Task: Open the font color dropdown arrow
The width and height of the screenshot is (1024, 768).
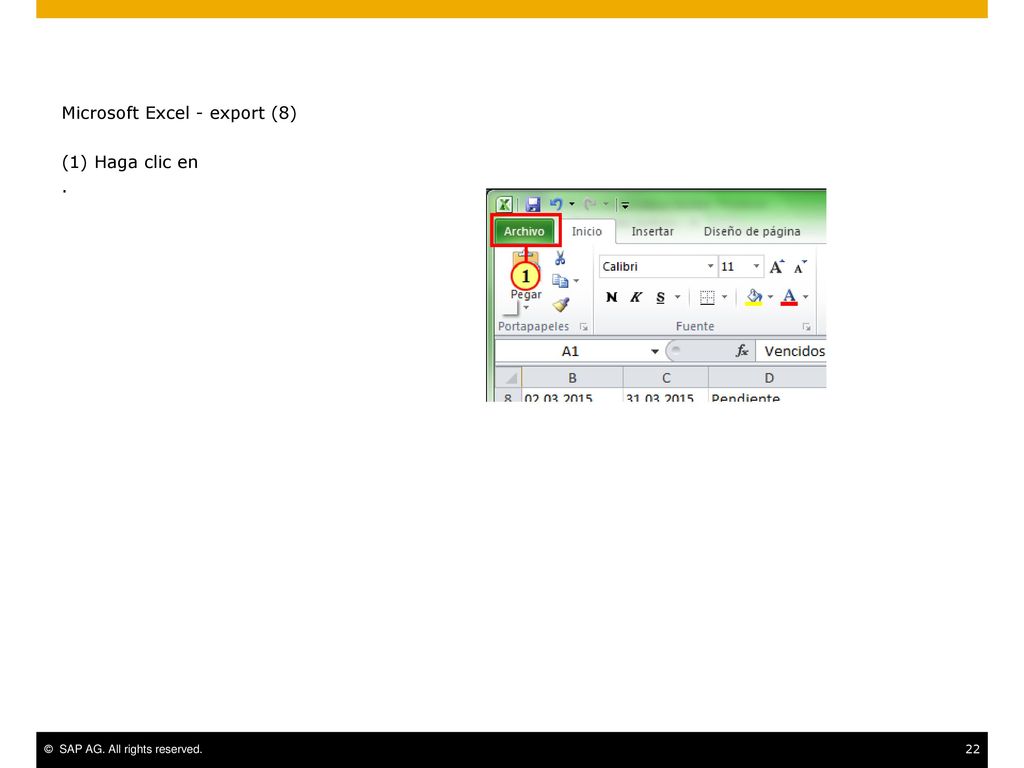Action: [x=806, y=297]
